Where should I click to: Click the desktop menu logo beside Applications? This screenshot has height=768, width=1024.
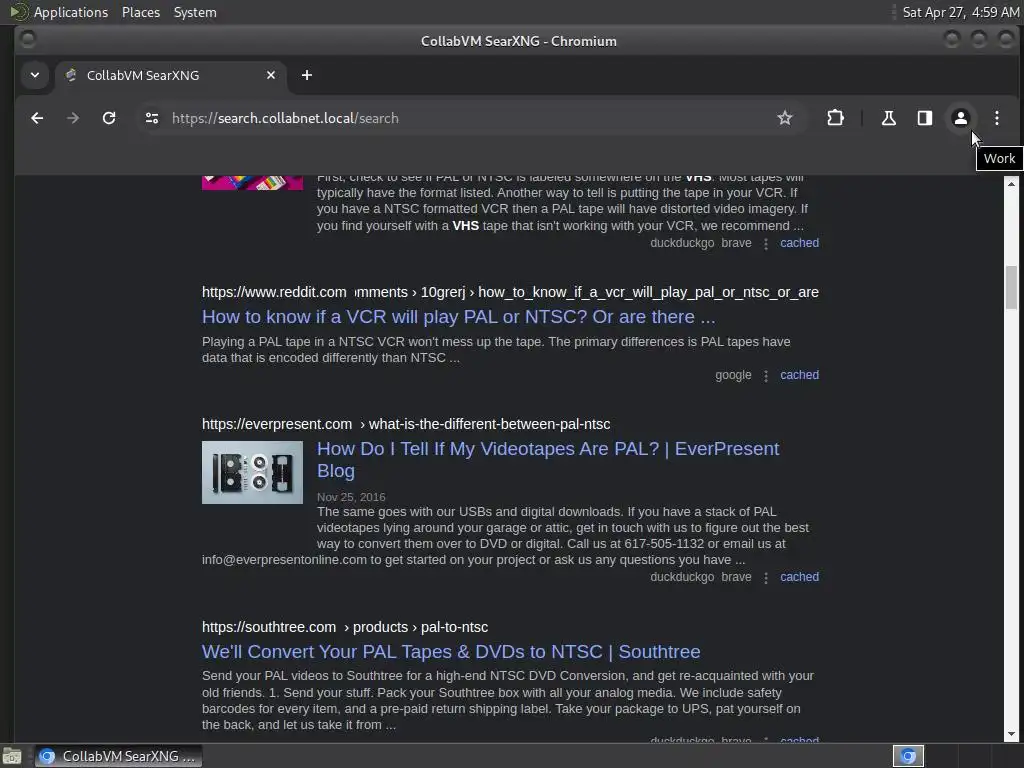tap(18, 12)
